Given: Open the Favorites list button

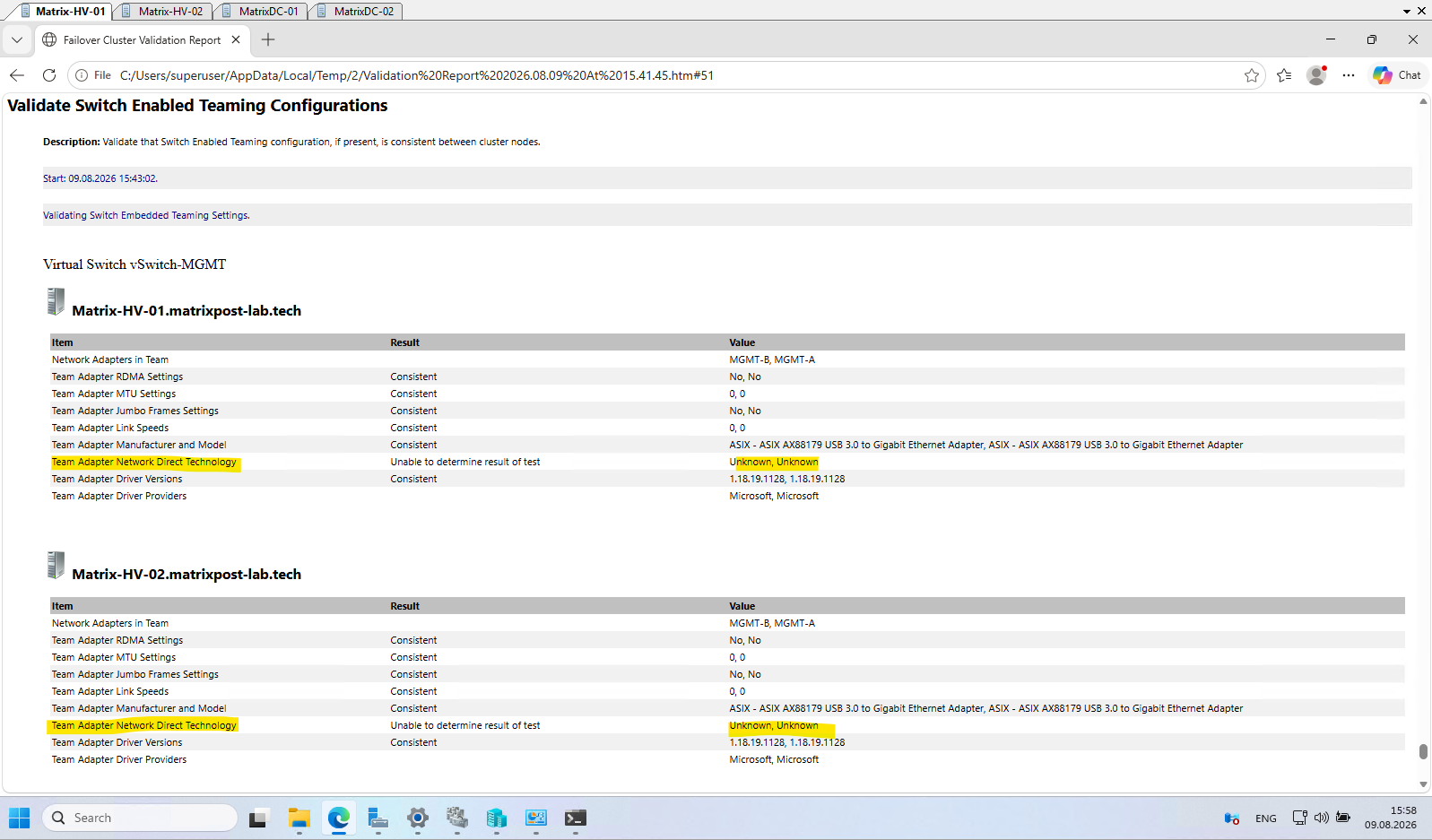Looking at the screenshot, I should tap(1284, 75).
